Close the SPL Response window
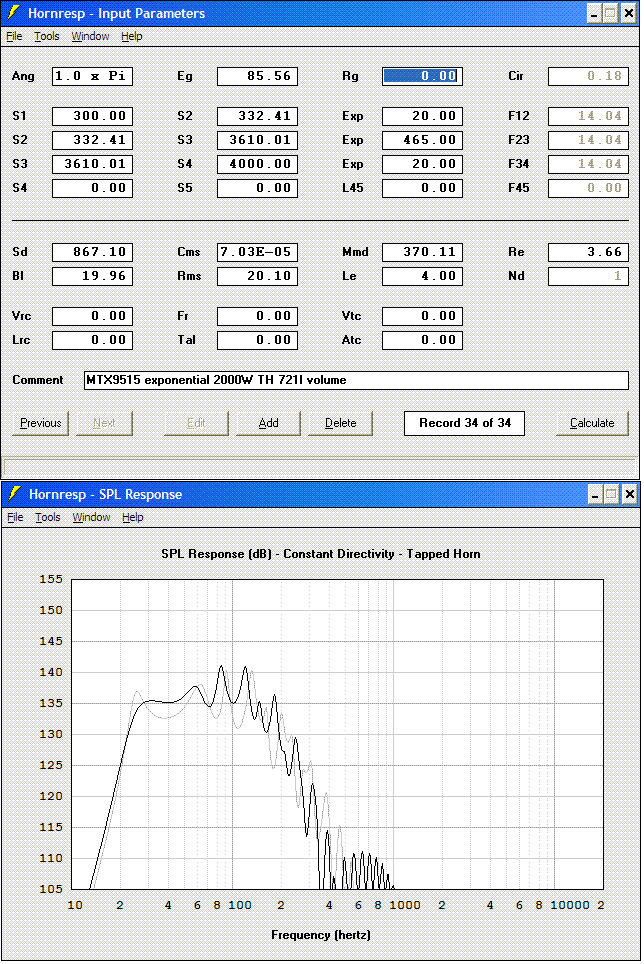This screenshot has height=964, width=644. pyautogui.click(x=630, y=494)
